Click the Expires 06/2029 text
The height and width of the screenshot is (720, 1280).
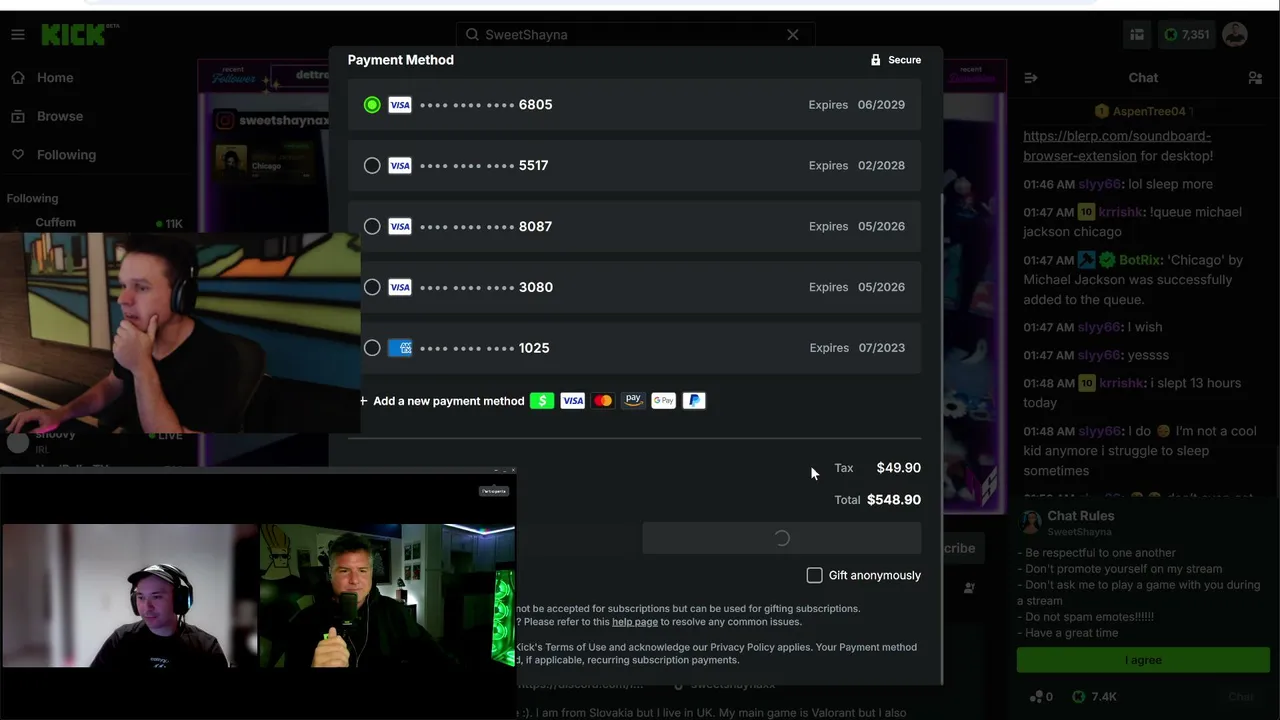coord(857,105)
